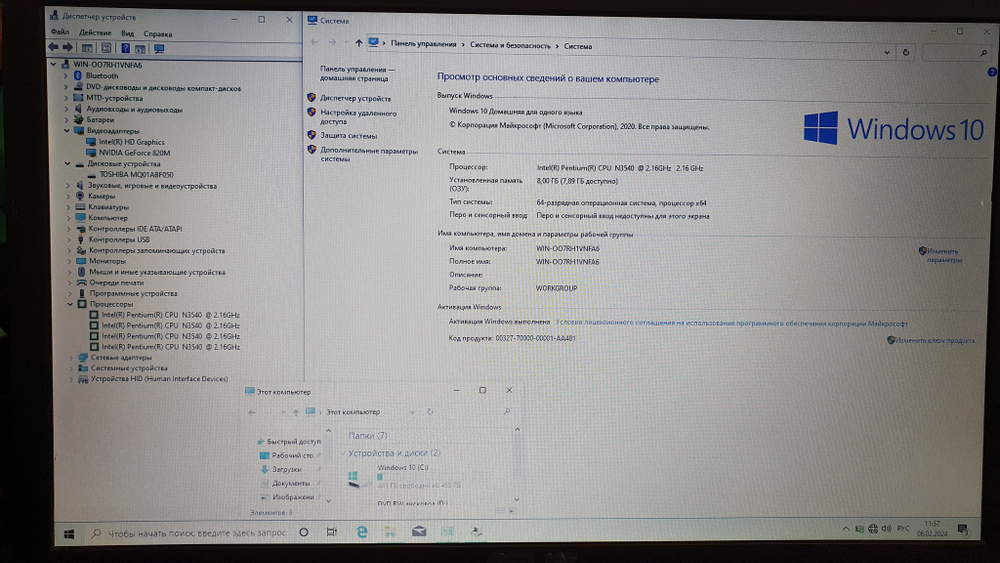Open the Файл menu in Device Manager
1000x563 pixels.
[x=60, y=33]
